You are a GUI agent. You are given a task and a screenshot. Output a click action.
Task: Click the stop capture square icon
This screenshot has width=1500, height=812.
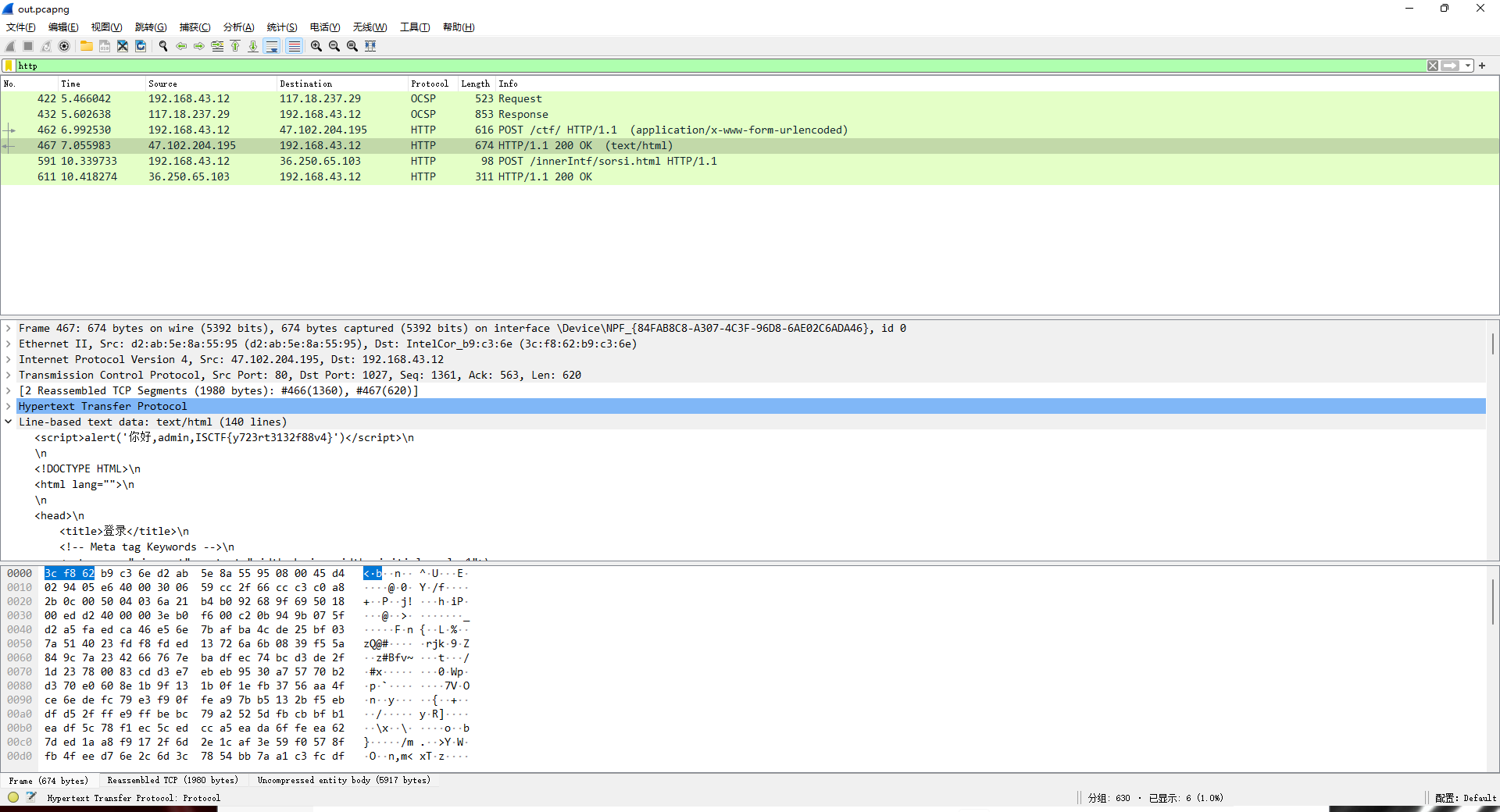tap(28, 46)
